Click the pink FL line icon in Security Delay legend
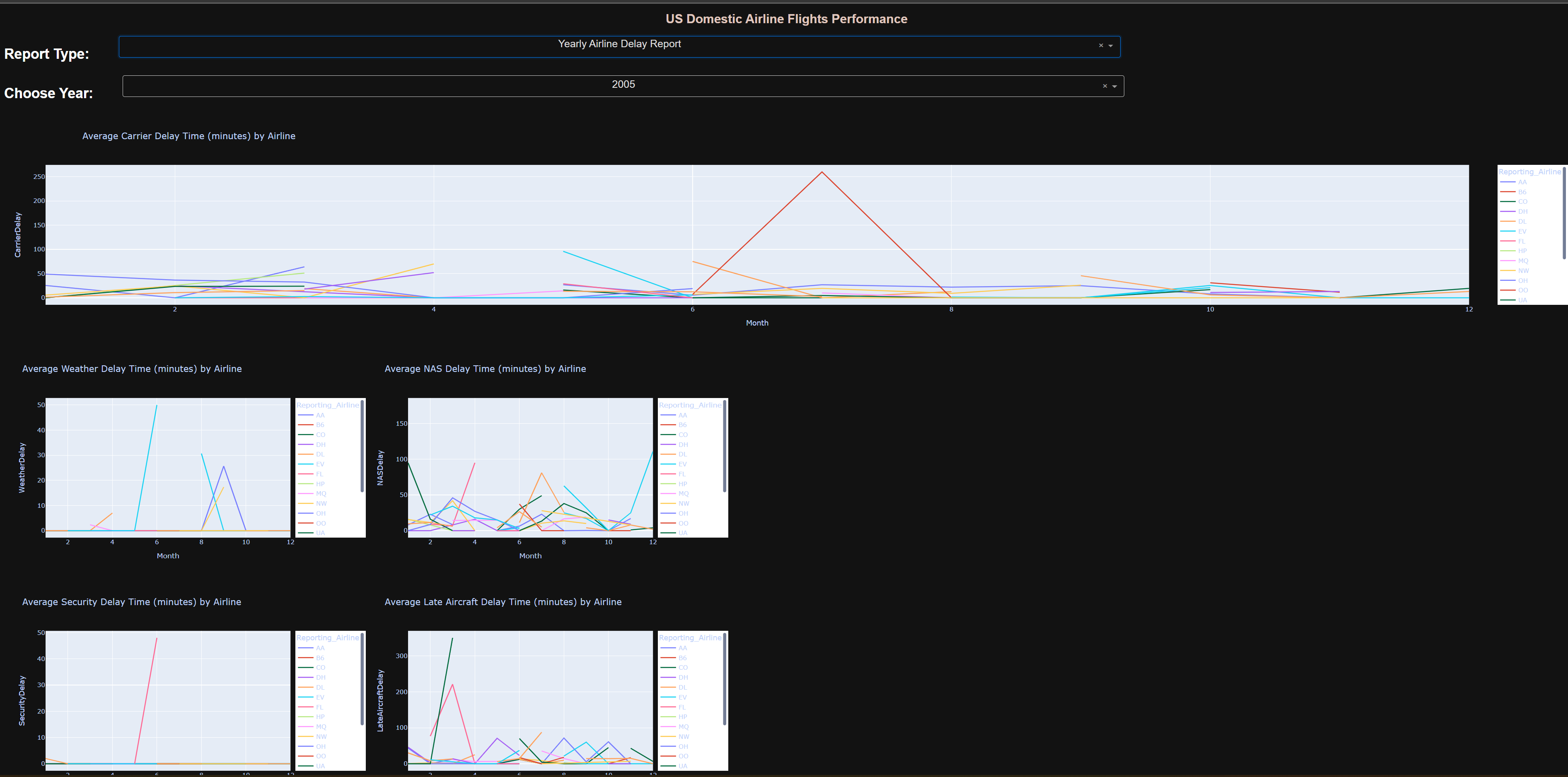 [306, 707]
